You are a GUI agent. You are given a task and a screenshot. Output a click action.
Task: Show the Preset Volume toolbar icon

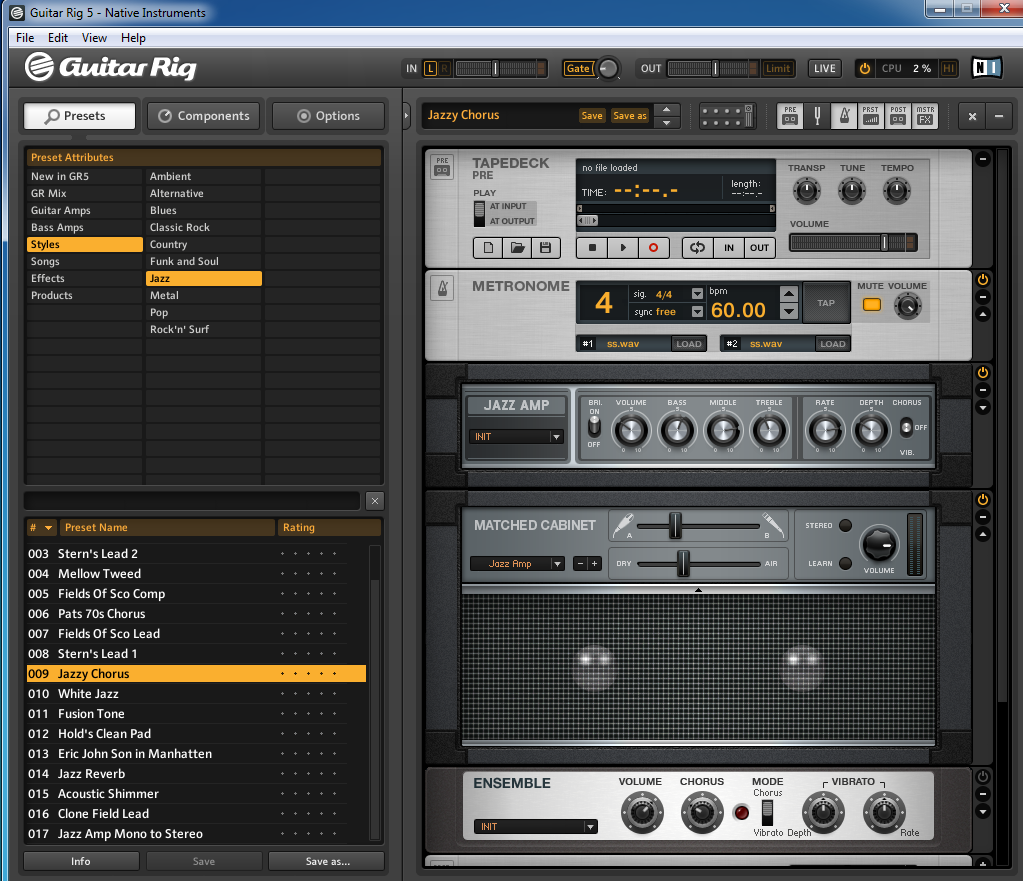(x=871, y=116)
